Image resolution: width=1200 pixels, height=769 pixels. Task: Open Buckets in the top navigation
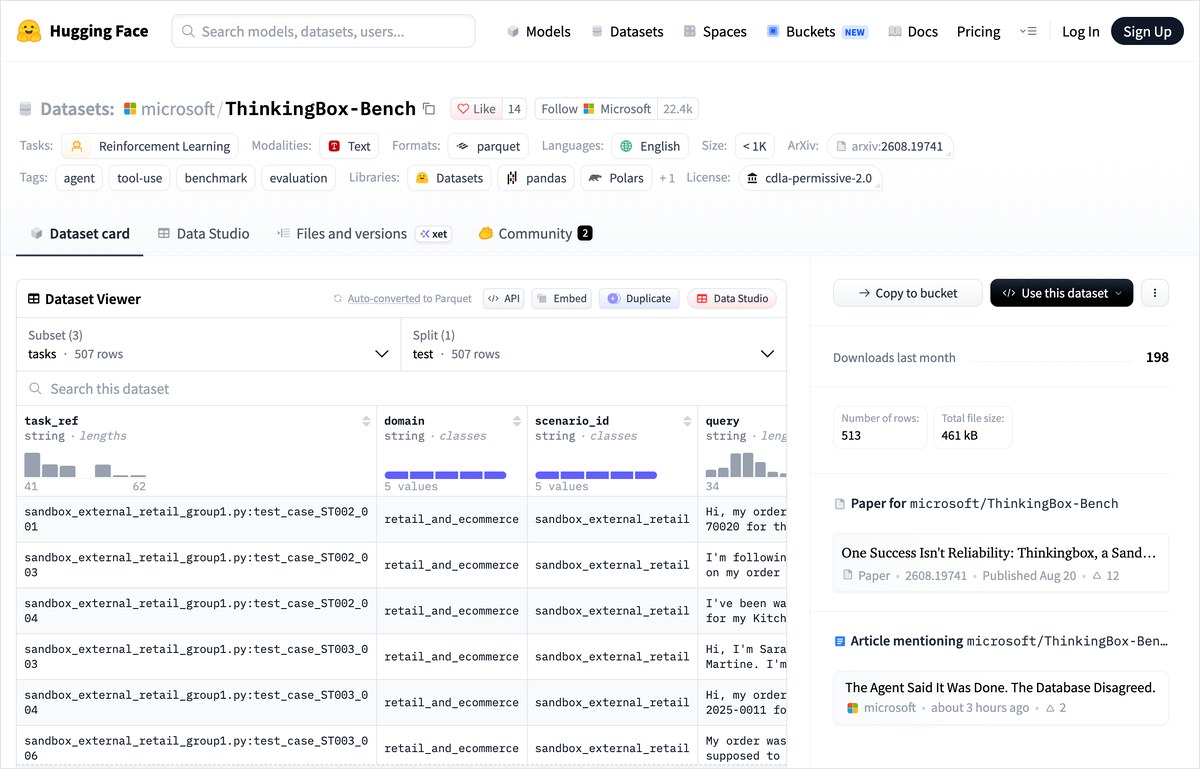tap(817, 31)
